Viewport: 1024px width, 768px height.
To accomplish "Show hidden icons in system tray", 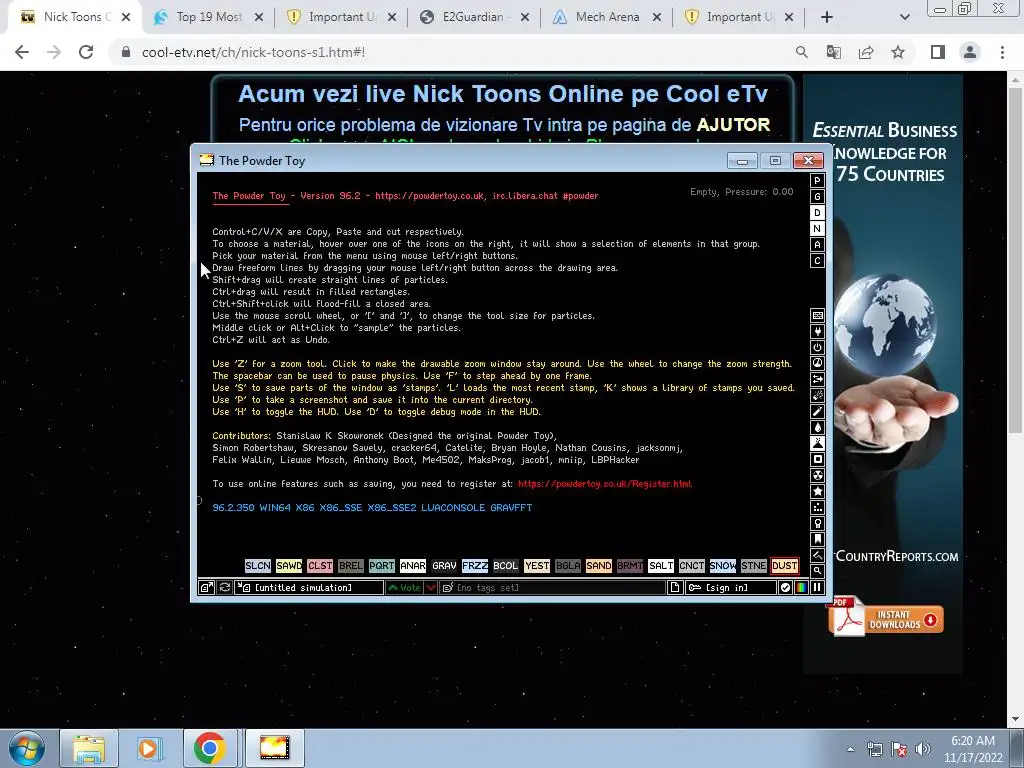I will point(850,749).
